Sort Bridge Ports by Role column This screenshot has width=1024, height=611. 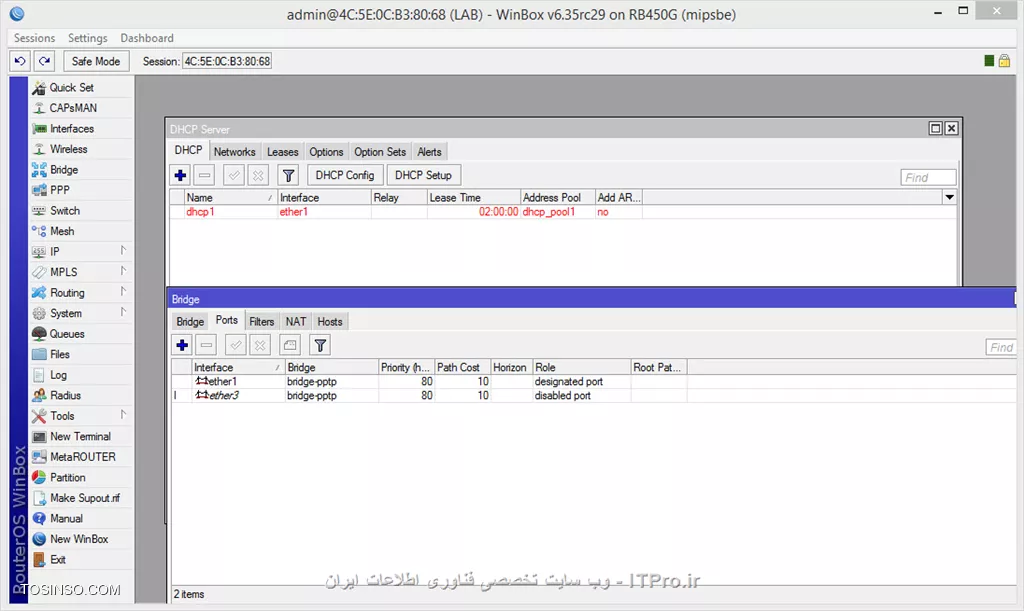(581, 367)
